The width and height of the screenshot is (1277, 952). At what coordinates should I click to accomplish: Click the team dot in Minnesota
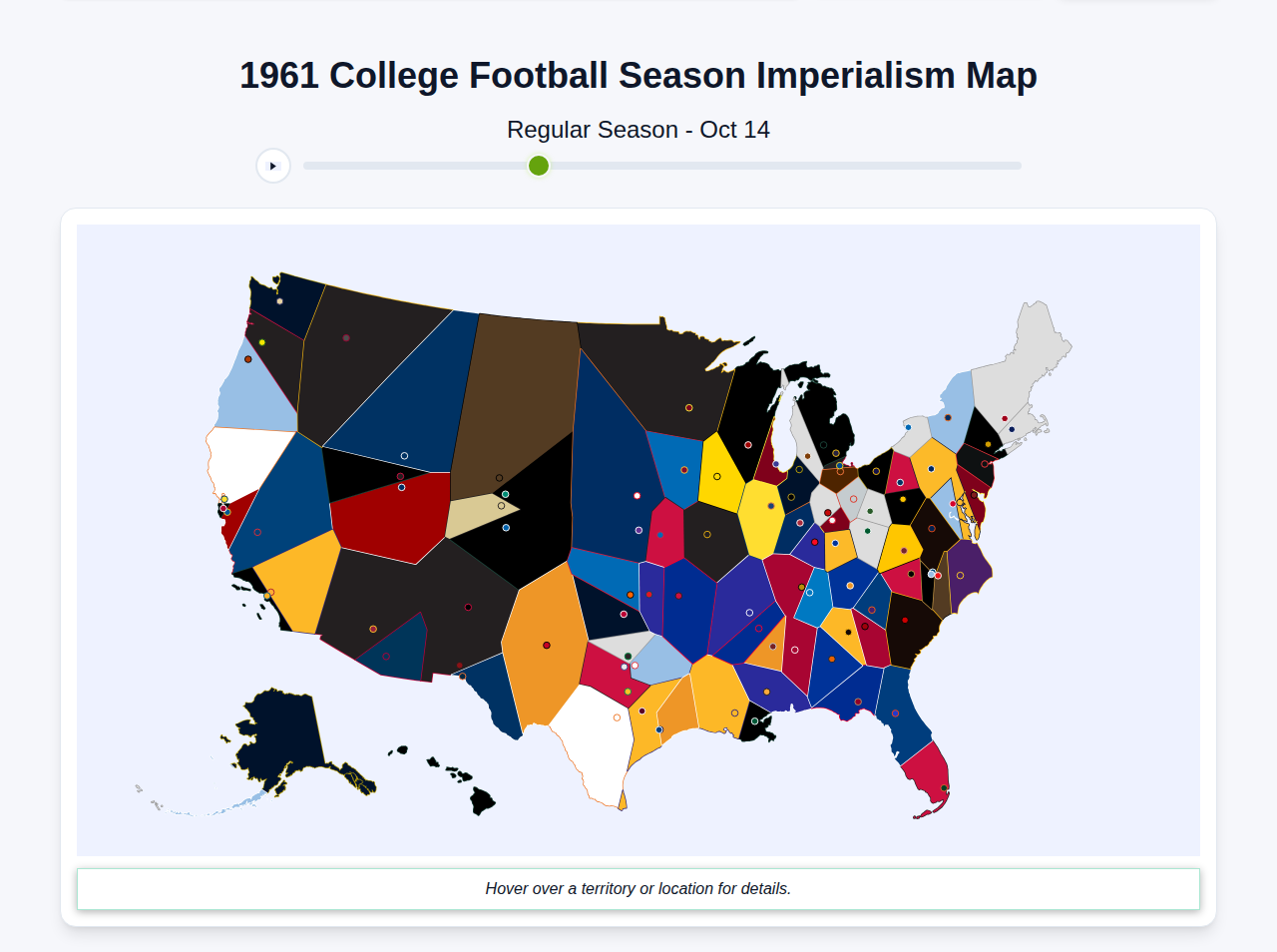tap(689, 407)
